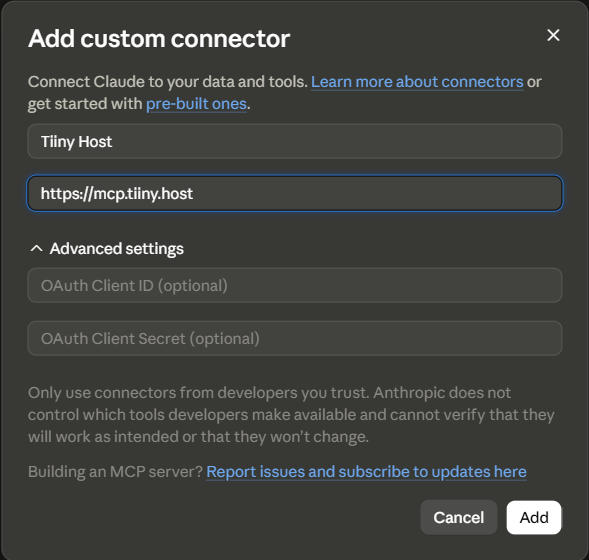Add the Tiiny Host connector
Viewport: 589px width, 560px height.
[x=534, y=517]
